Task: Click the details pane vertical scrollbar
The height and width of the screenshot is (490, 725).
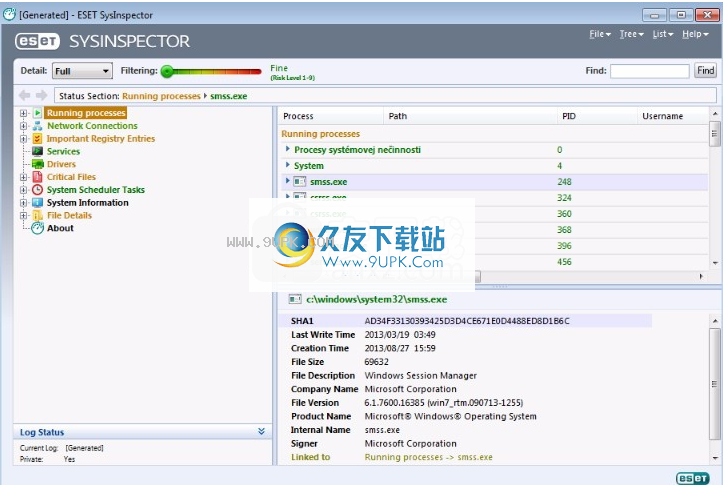Action: pyautogui.click(x=715, y=384)
